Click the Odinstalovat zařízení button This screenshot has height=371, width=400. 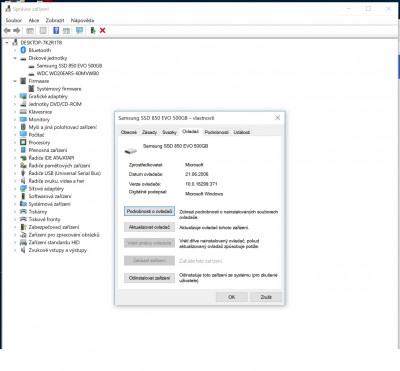149,278
